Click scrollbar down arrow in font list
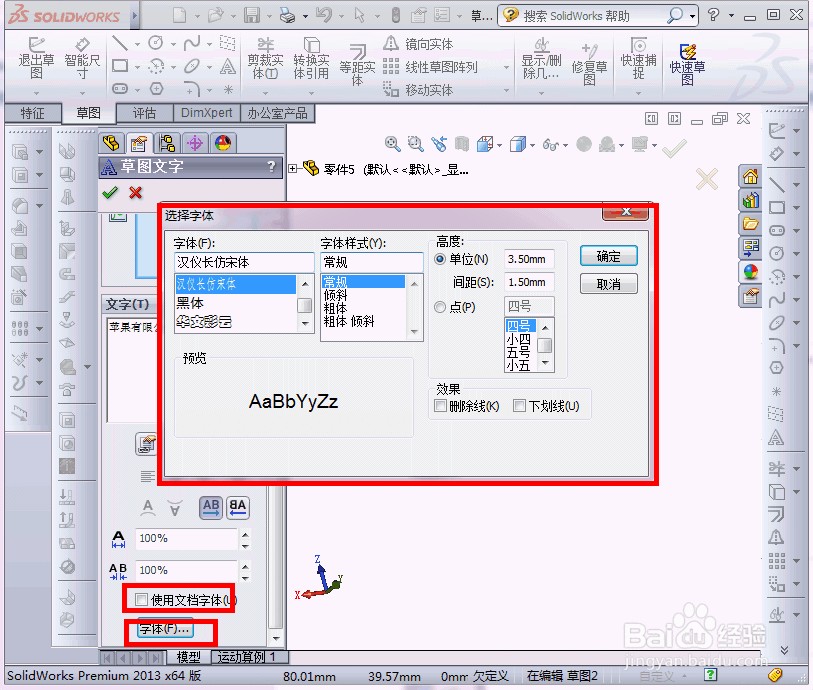813x690 pixels. click(305, 323)
